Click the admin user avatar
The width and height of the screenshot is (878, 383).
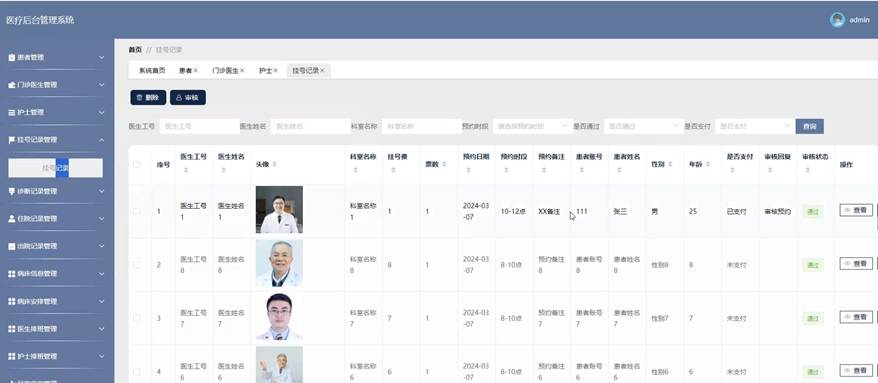837,20
